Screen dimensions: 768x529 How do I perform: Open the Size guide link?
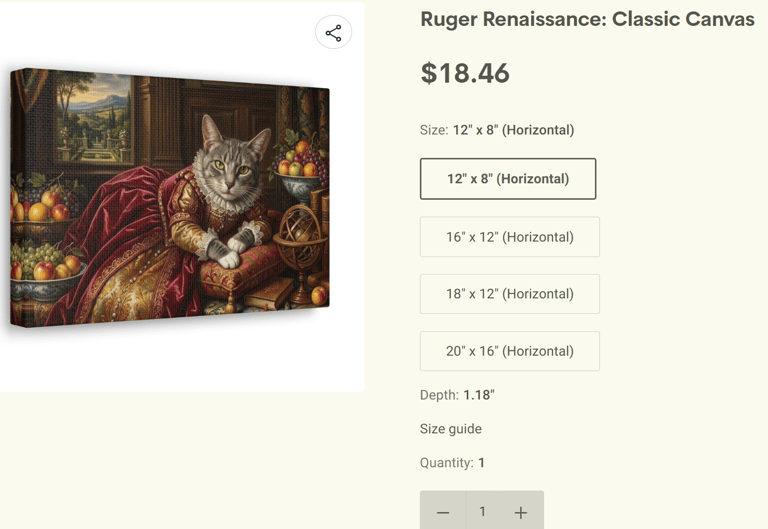[451, 429]
